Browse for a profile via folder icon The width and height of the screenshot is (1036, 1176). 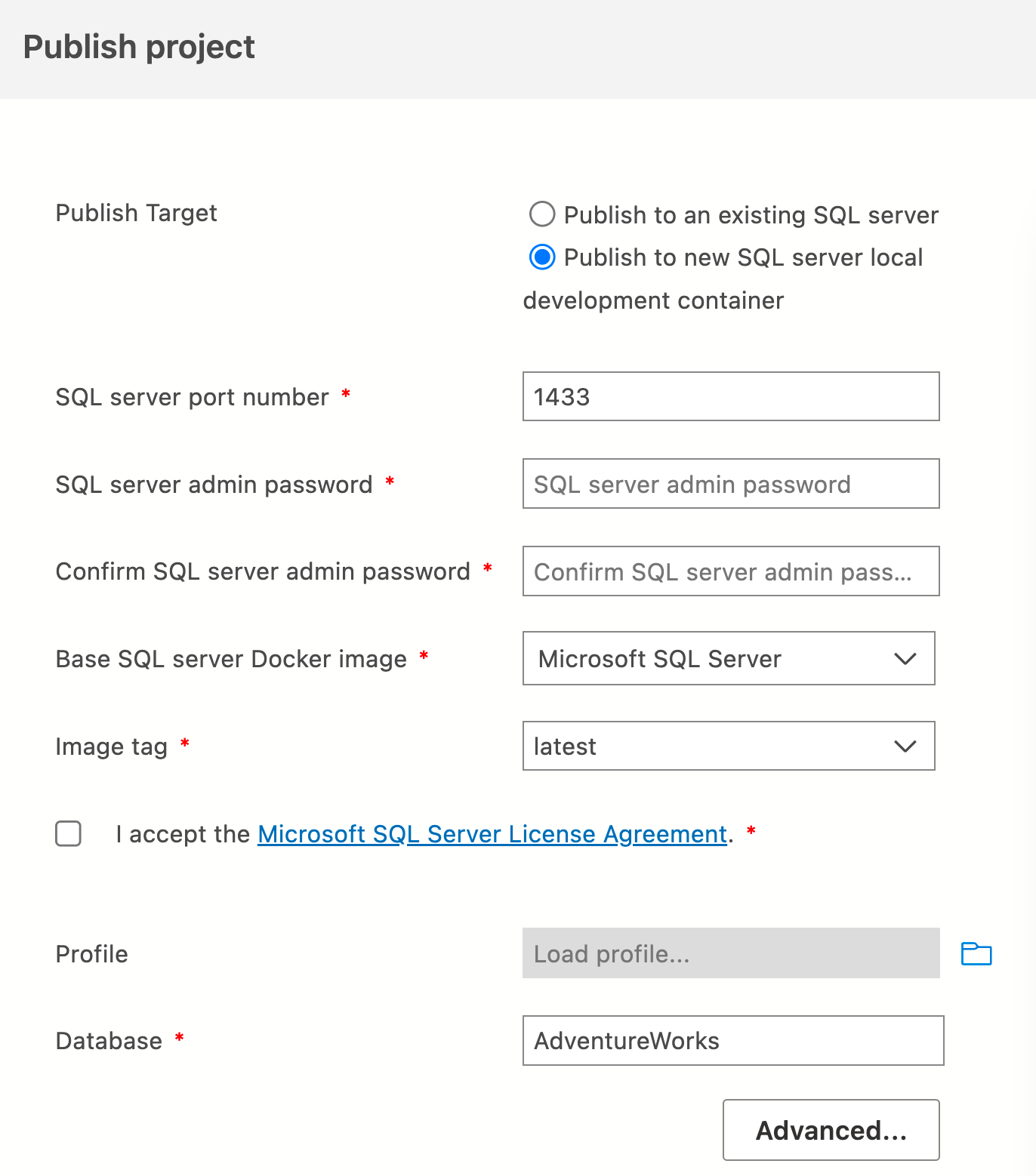[x=976, y=953]
